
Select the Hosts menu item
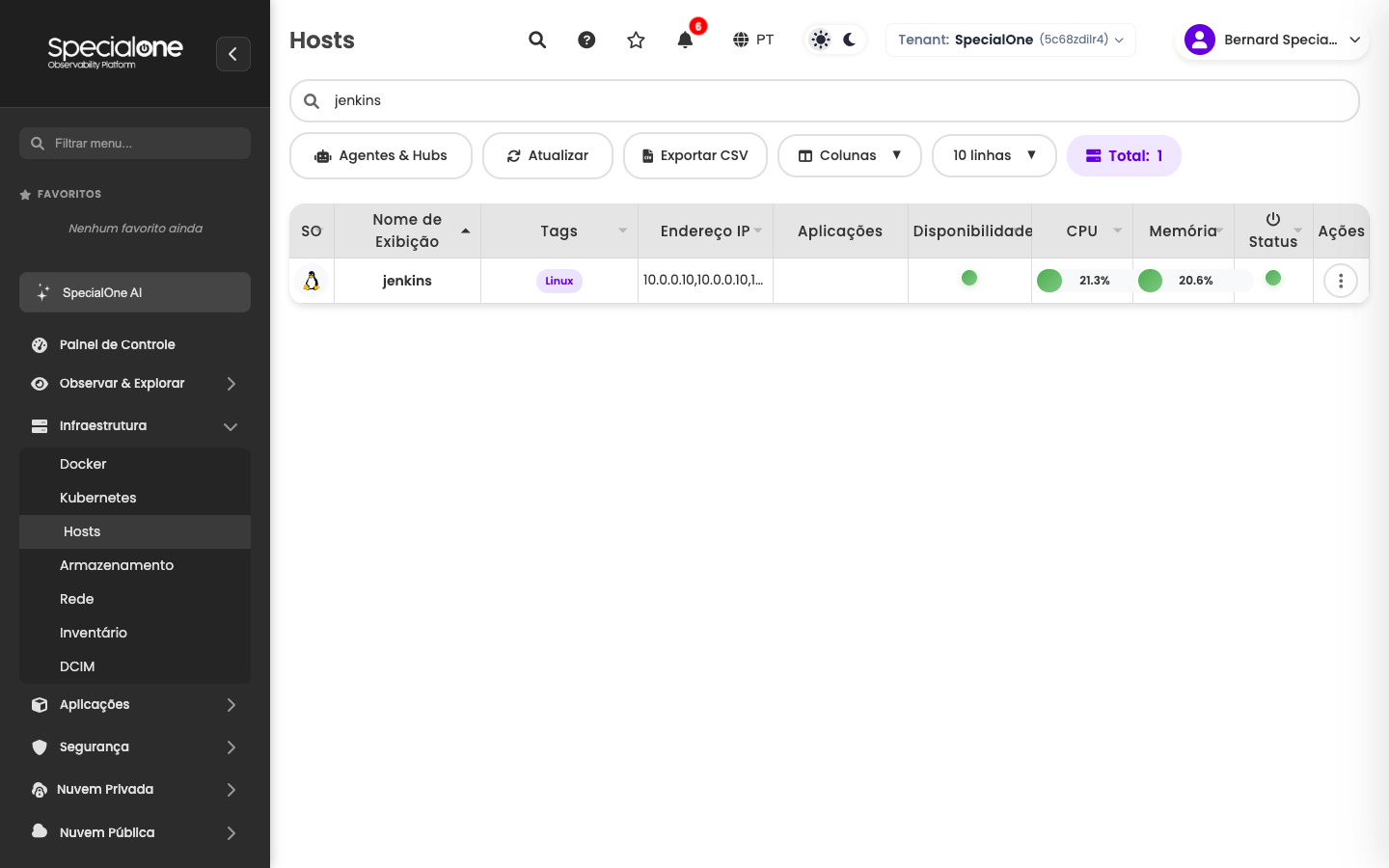tap(135, 531)
